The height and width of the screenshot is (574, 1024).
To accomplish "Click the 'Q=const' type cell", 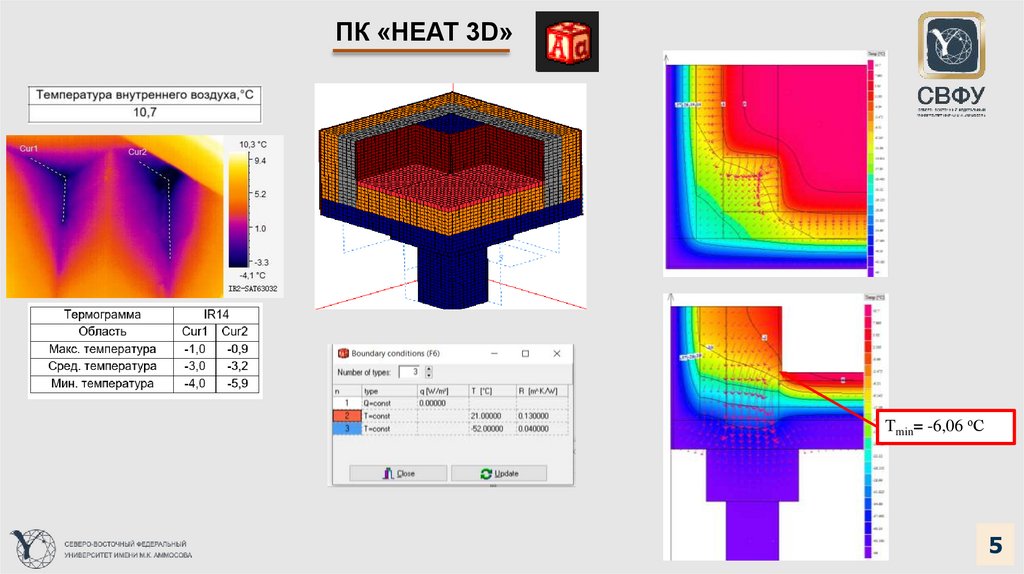I will (389, 404).
